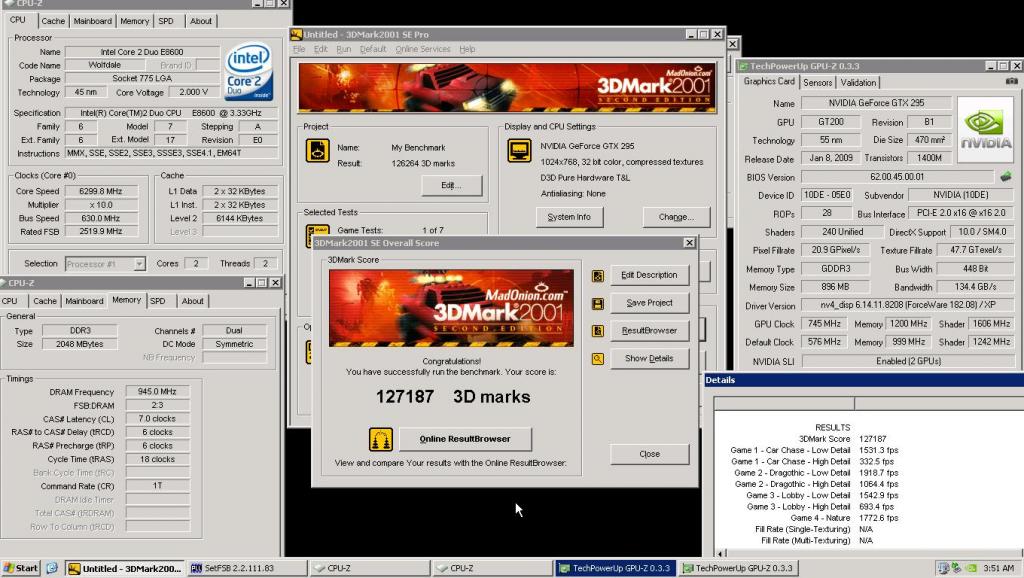Open the File menu in 3DMark2001
Screen dimensions: 1024x578
(x=299, y=50)
